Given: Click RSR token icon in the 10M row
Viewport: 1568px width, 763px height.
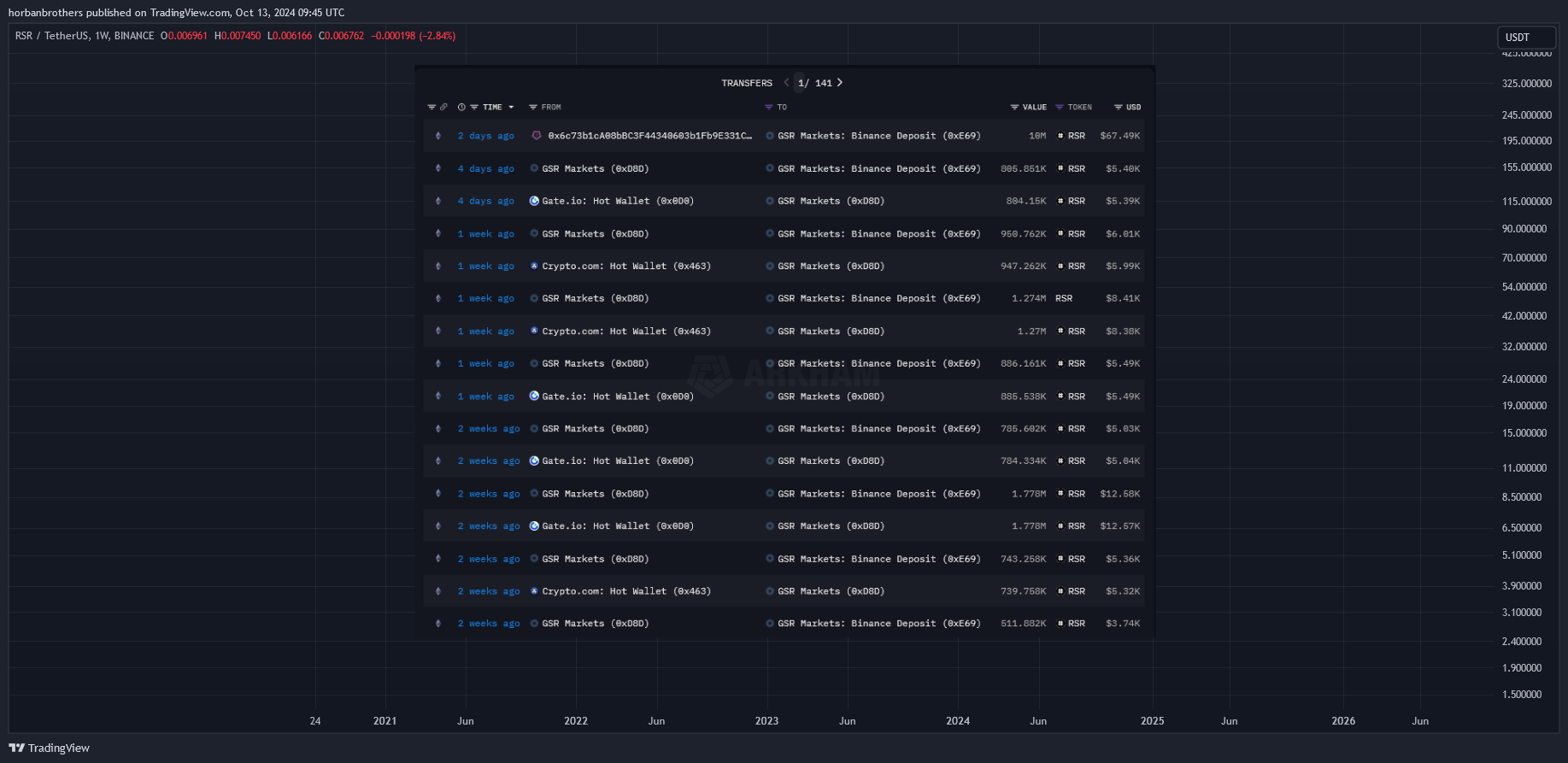Looking at the screenshot, I should pos(1060,136).
